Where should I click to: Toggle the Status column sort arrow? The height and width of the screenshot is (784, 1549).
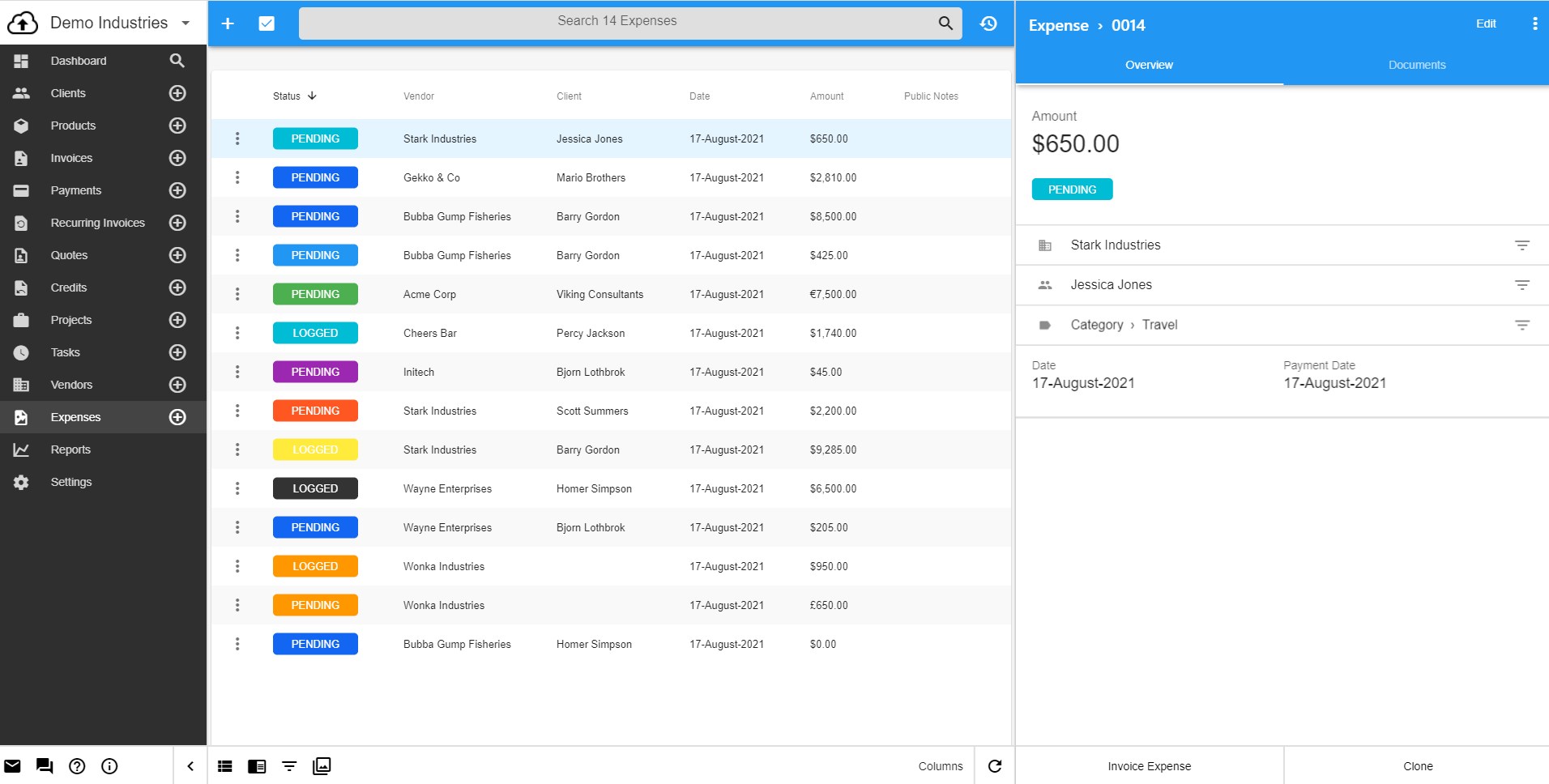click(x=314, y=96)
